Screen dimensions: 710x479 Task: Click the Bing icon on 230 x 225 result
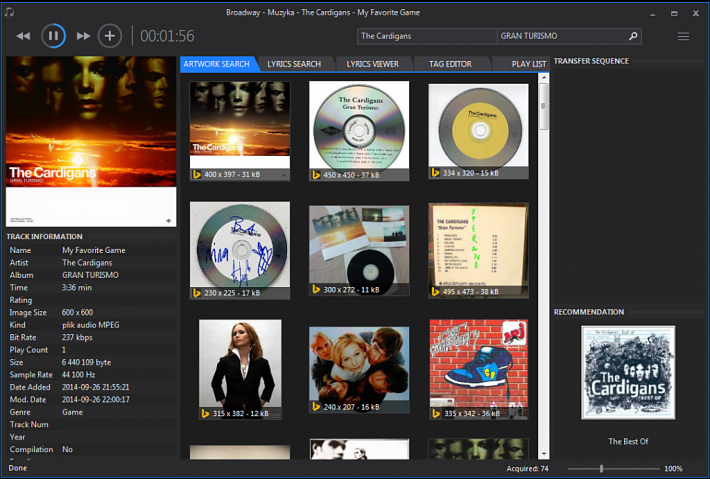197,293
